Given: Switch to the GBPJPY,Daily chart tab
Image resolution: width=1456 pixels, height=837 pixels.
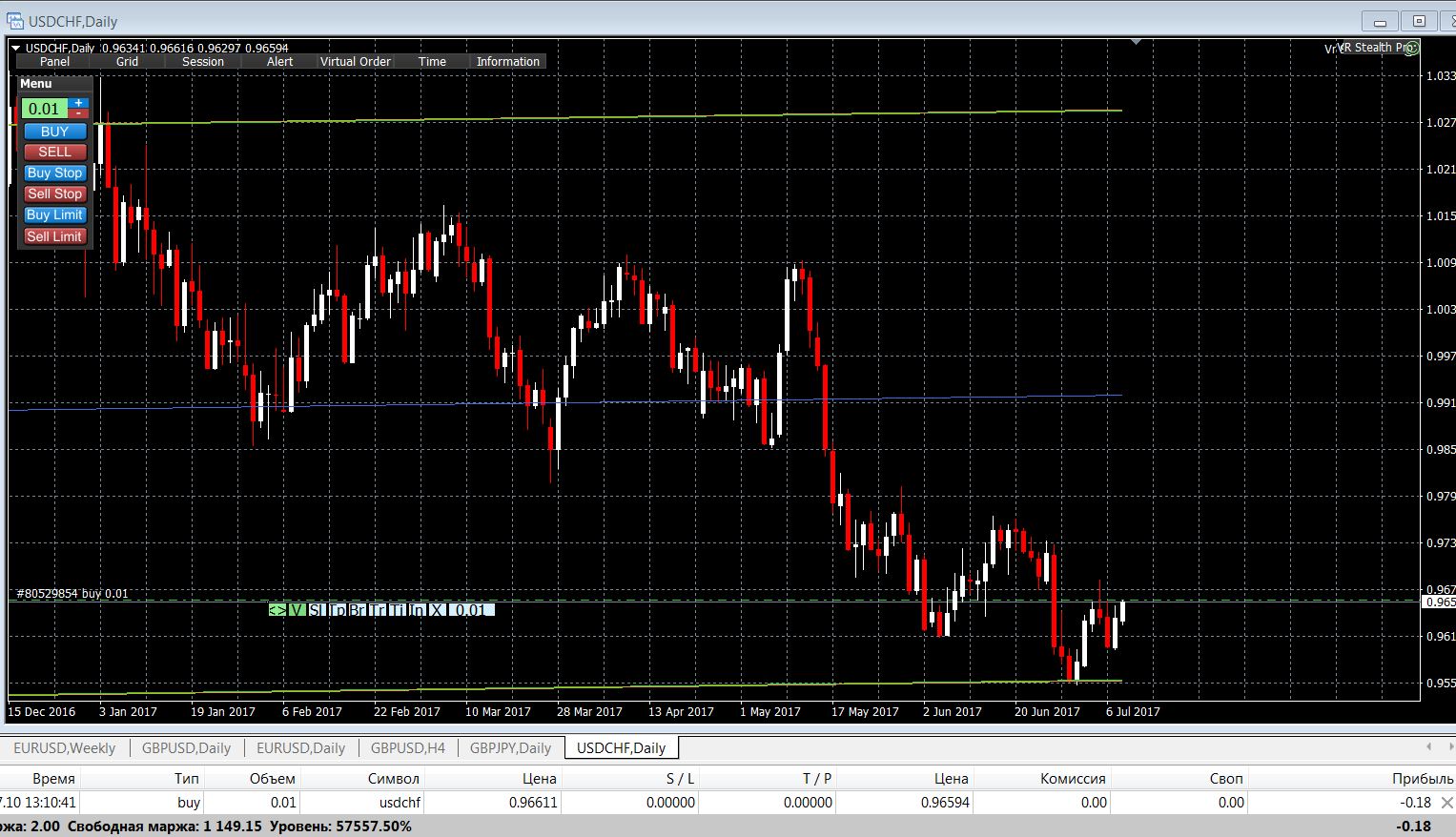Looking at the screenshot, I should click(510, 748).
